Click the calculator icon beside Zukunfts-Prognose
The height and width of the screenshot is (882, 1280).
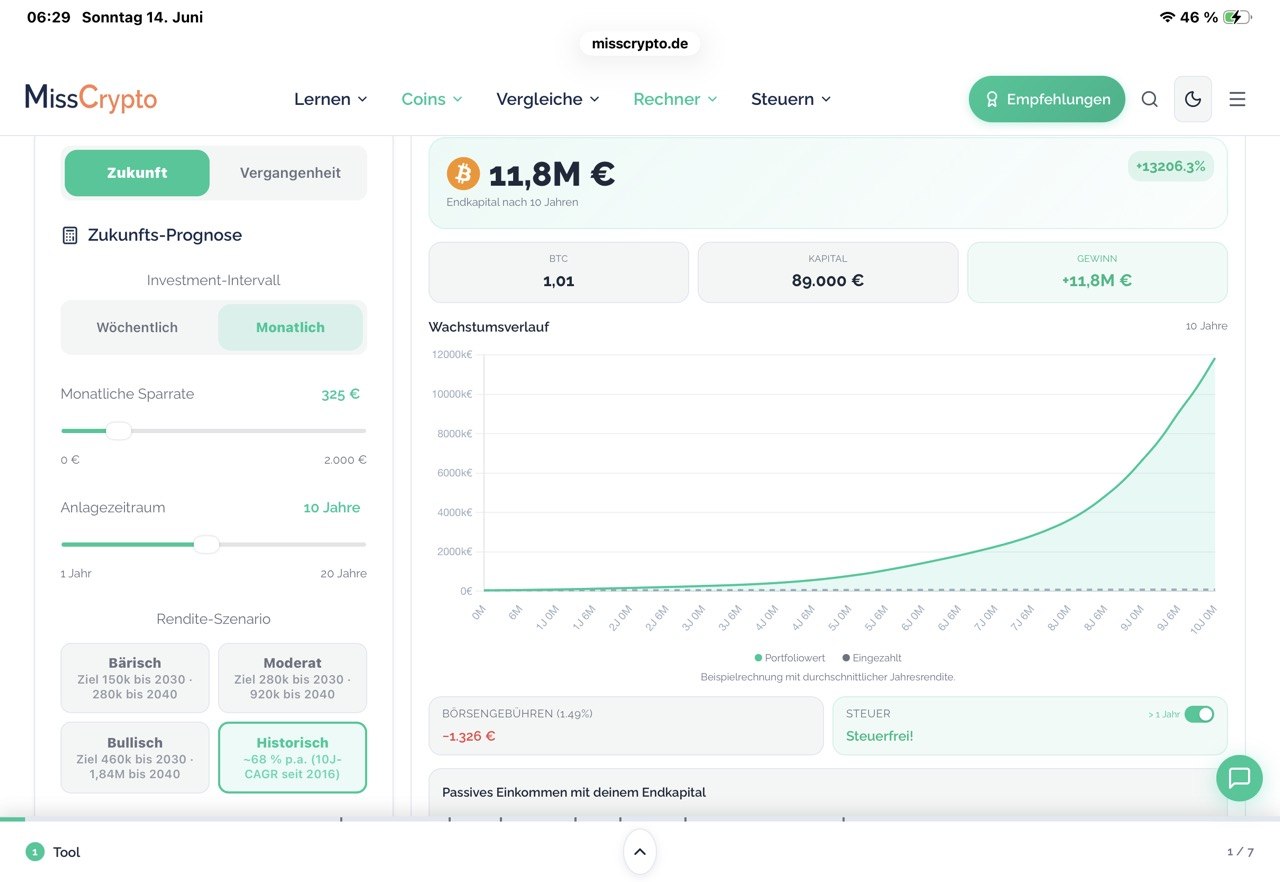(x=70, y=236)
